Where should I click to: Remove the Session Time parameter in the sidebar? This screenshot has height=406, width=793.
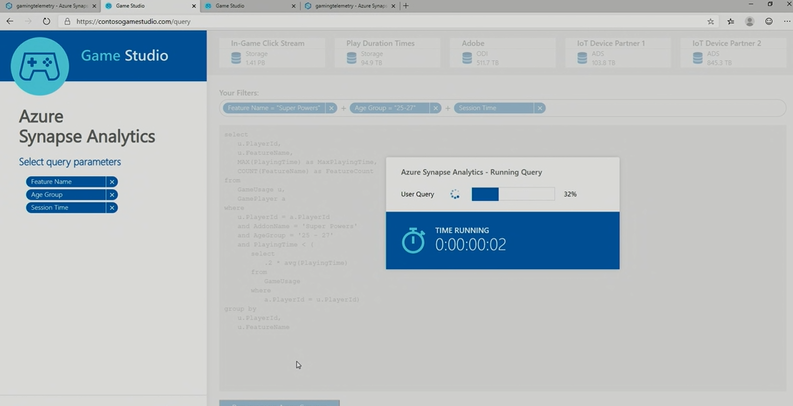tap(112, 208)
